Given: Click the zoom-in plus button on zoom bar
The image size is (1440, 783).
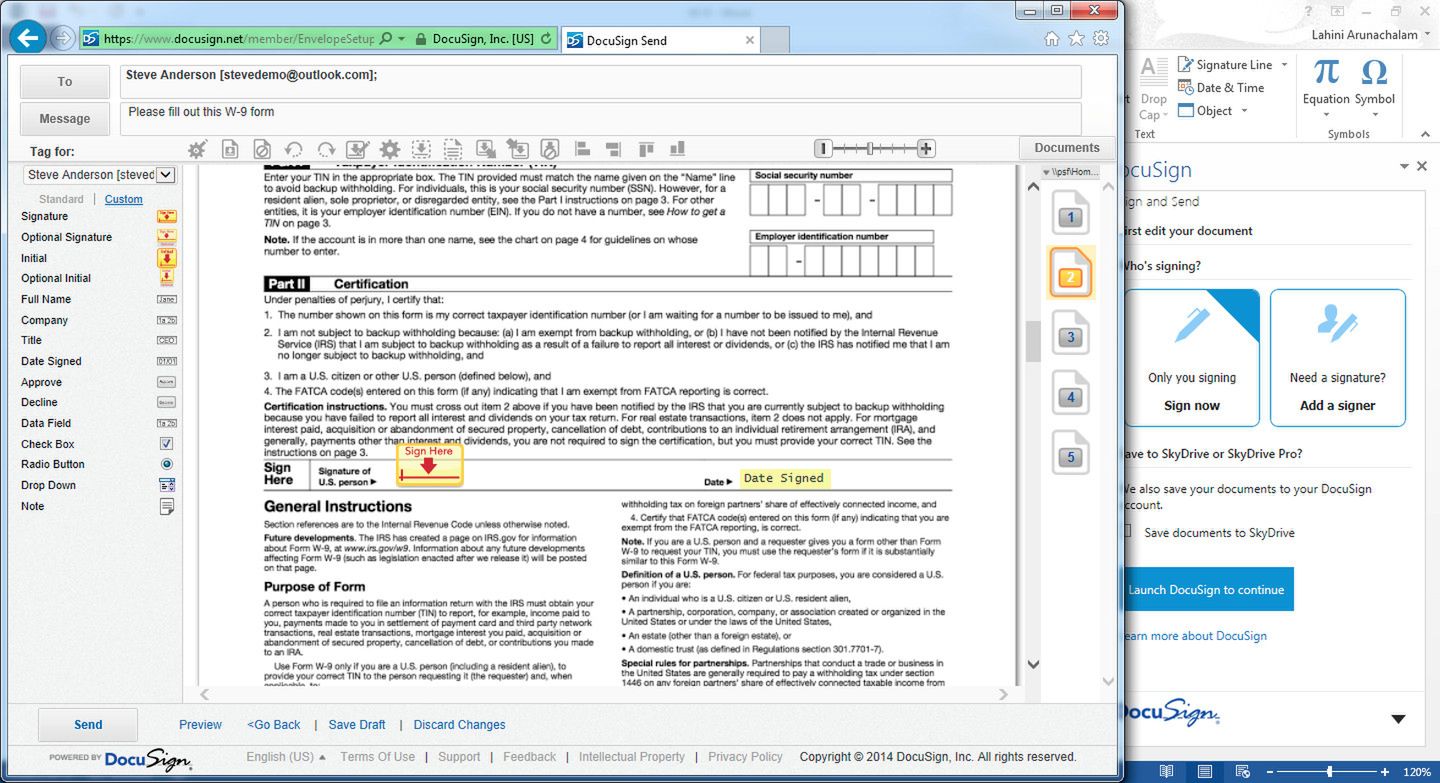Looking at the screenshot, I should tap(926, 149).
